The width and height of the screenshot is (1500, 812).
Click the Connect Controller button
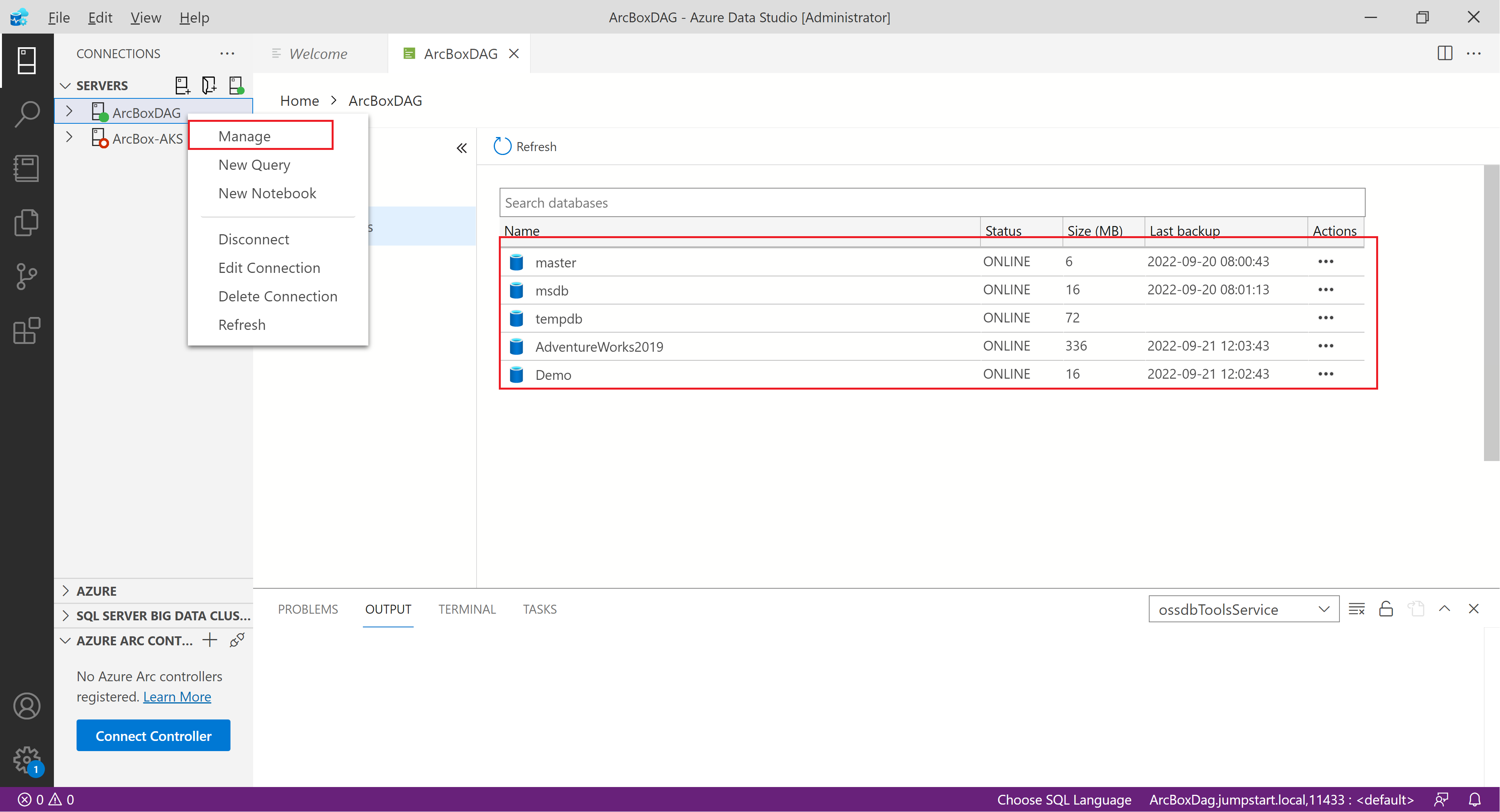[x=153, y=735]
